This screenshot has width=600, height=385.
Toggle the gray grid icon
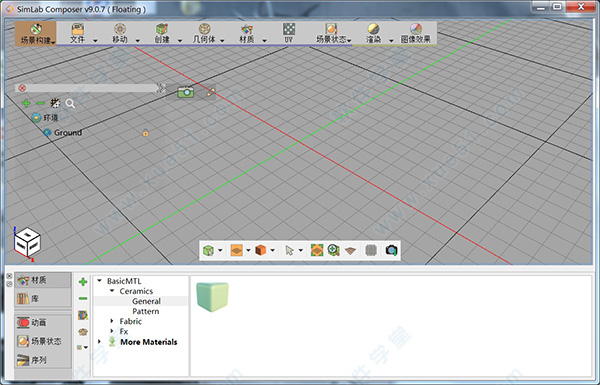point(371,250)
